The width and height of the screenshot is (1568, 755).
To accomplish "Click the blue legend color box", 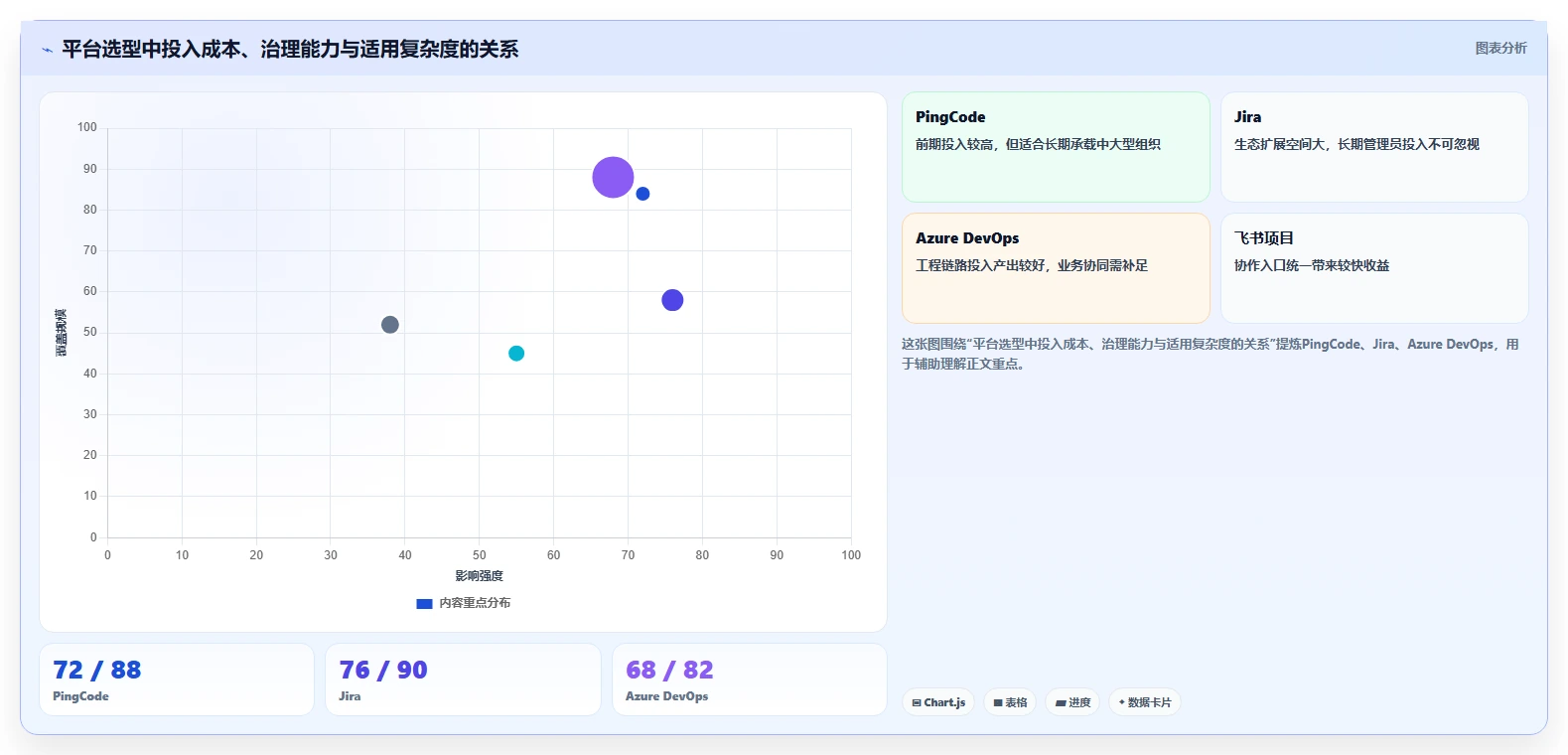I will pyautogui.click(x=424, y=603).
